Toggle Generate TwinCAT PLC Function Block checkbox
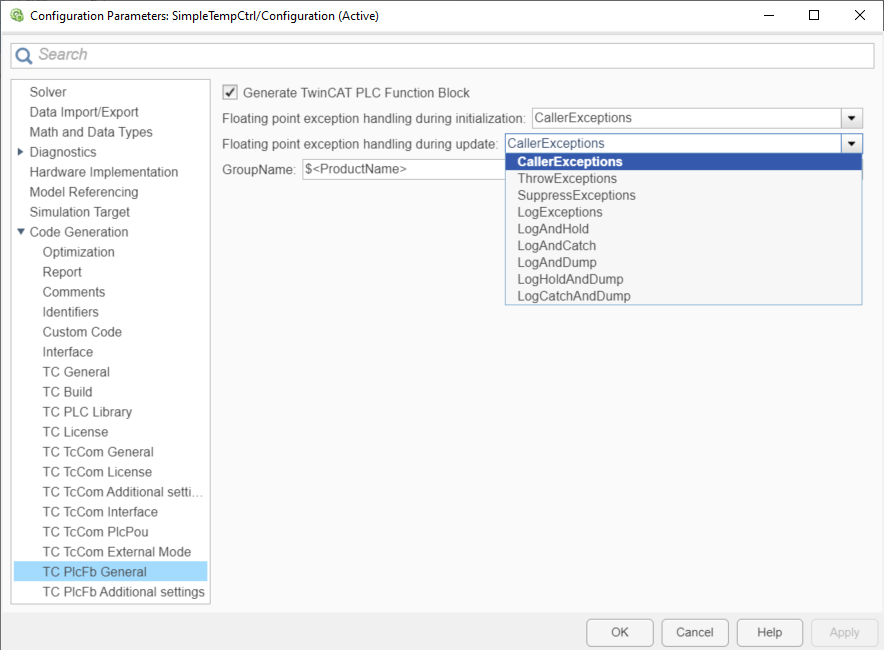Image resolution: width=884 pixels, height=650 pixels. (230, 92)
